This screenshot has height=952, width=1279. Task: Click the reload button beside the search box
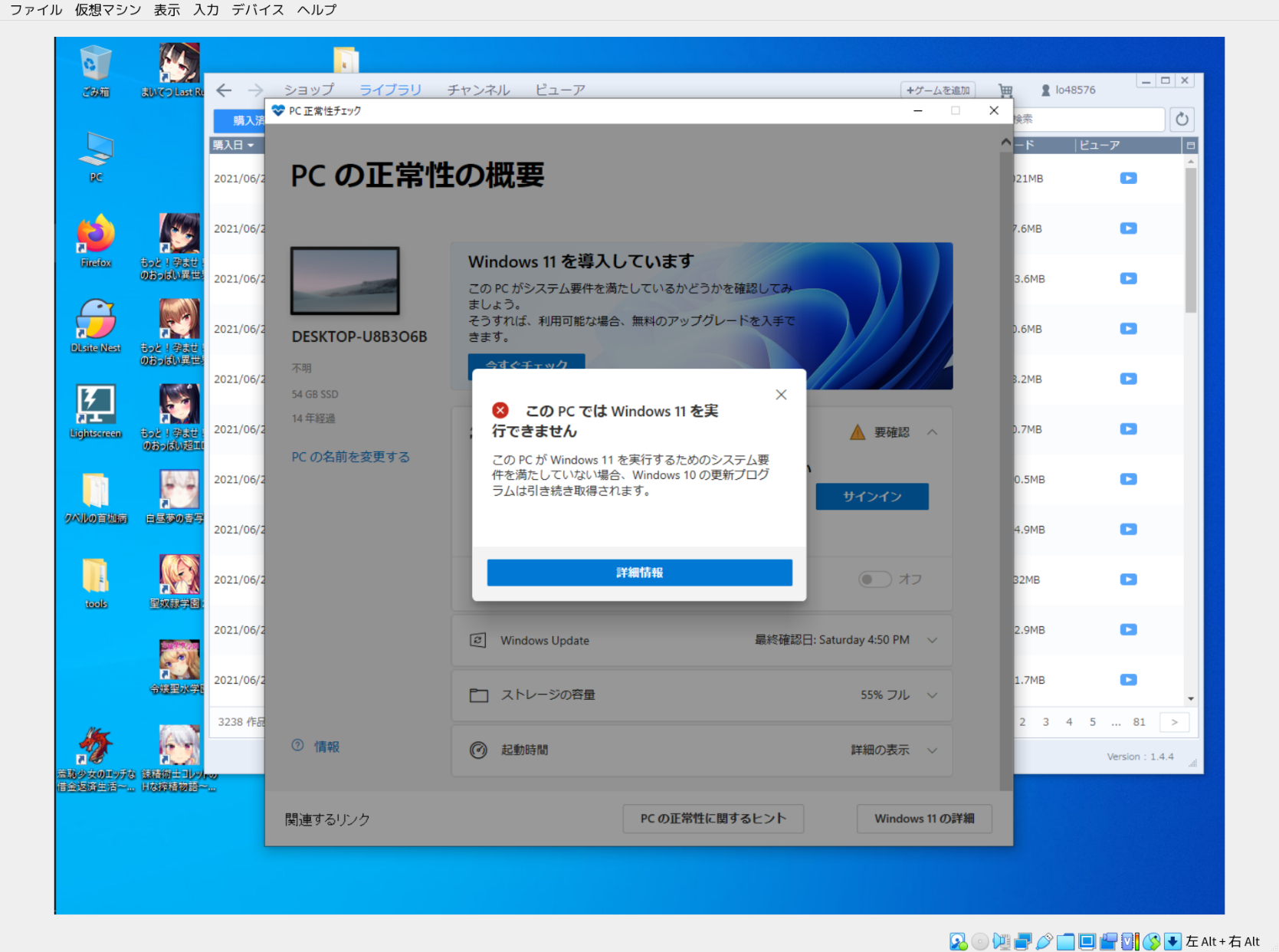[1182, 119]
